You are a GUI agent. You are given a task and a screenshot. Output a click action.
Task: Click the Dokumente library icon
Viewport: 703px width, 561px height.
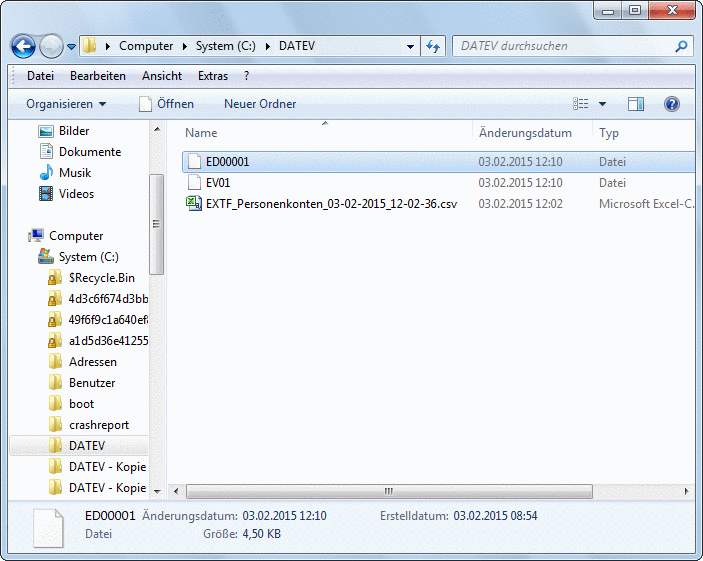(46, 152)
